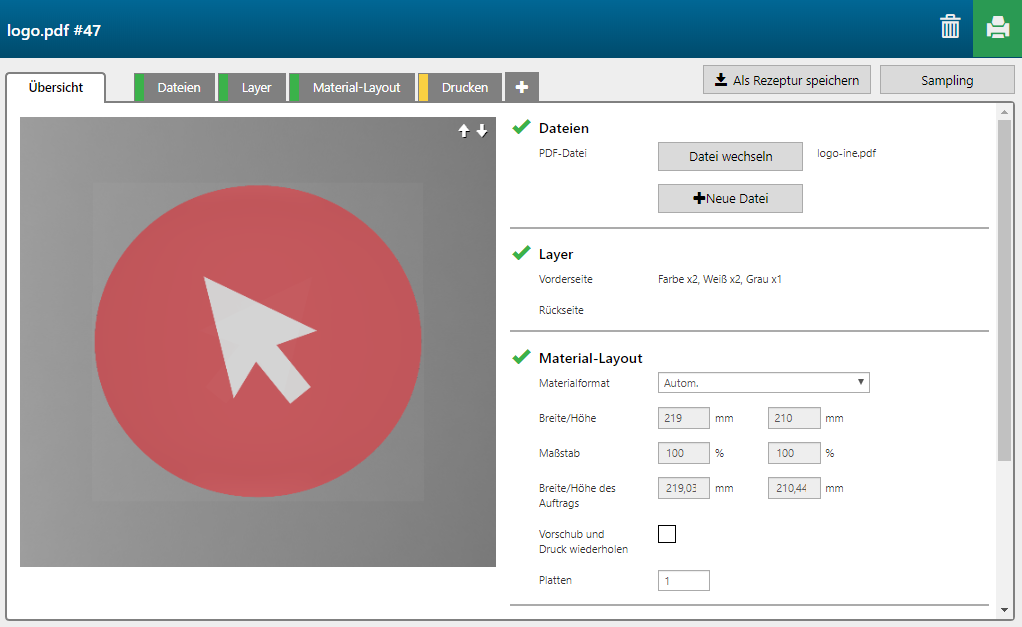
Task: Open the Layer tab
Action: click(256, 88)
